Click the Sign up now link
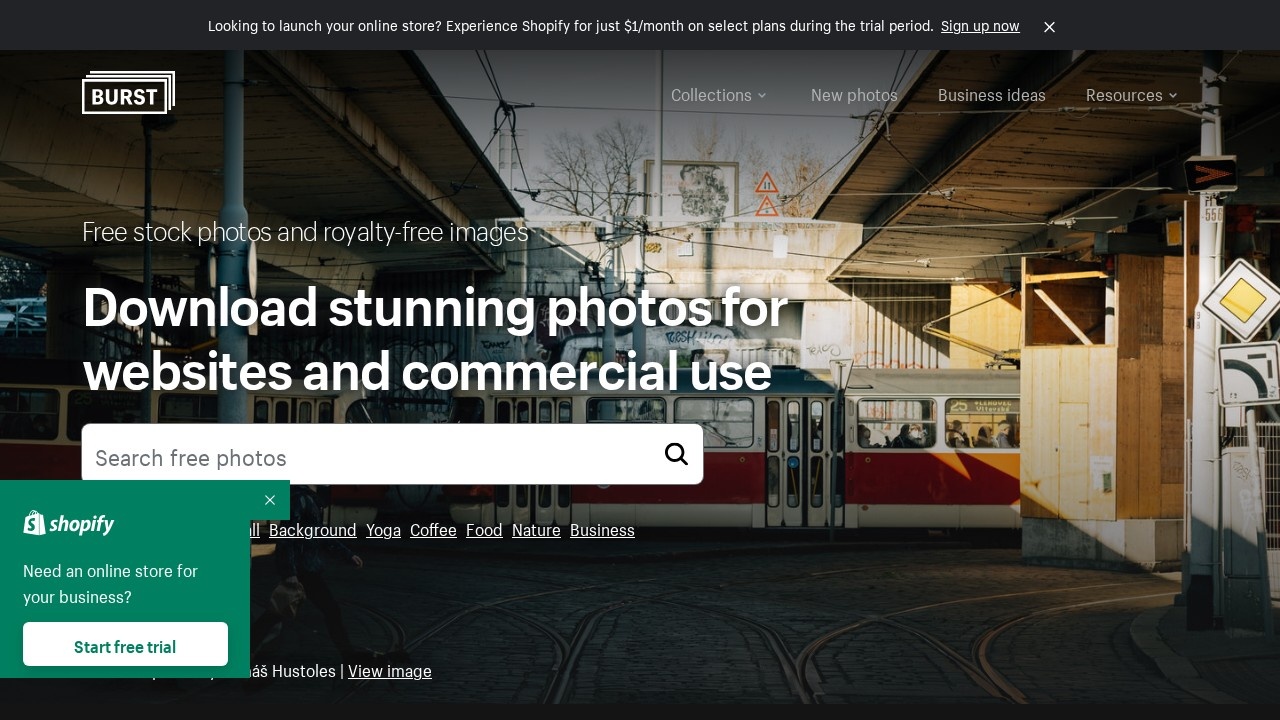This screenshot has height=720, width=1280. click(979, 26)
